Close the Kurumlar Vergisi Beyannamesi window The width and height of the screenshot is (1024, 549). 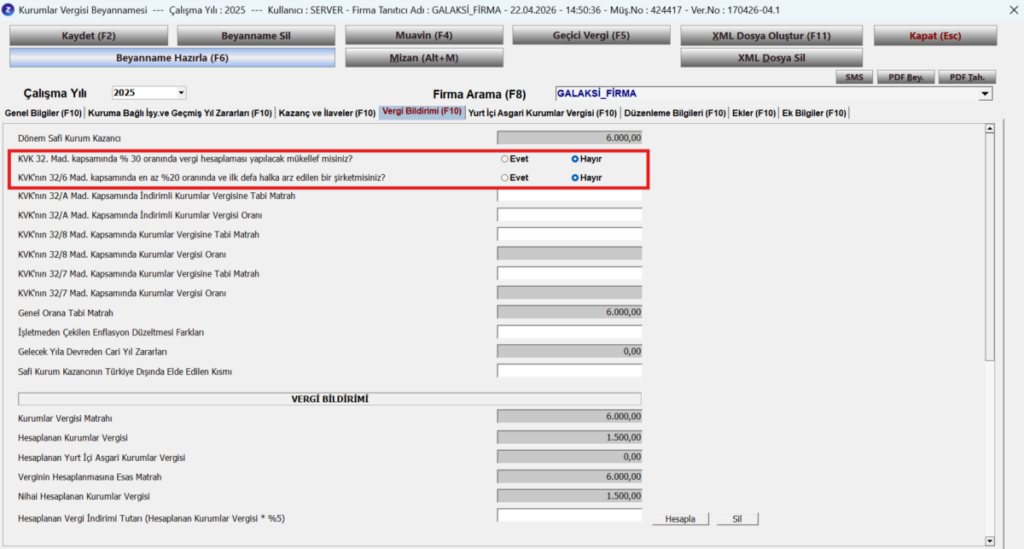1014,10
